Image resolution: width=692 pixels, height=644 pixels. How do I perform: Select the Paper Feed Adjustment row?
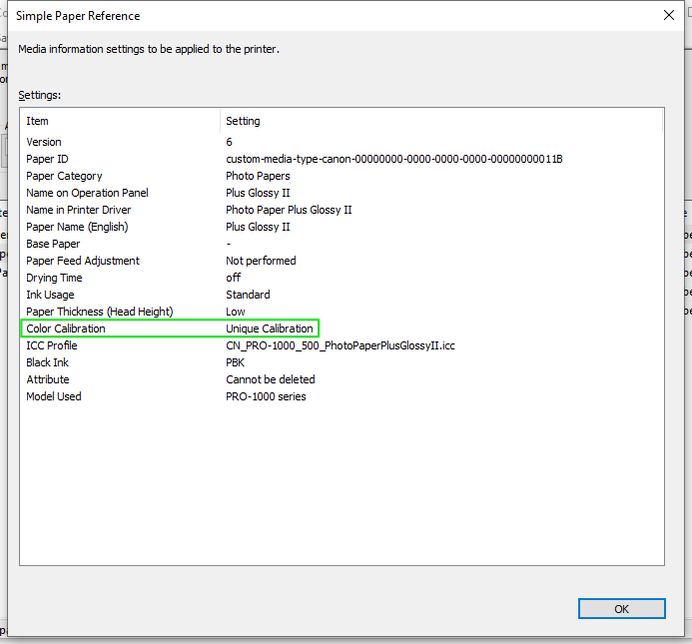342,261
